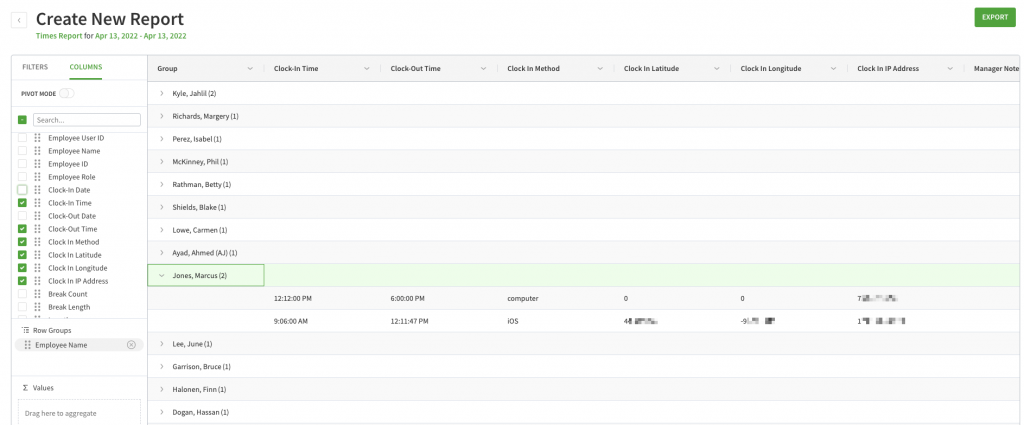
Task: Open the Group column header menu
Action: click(x=250, y=69)
